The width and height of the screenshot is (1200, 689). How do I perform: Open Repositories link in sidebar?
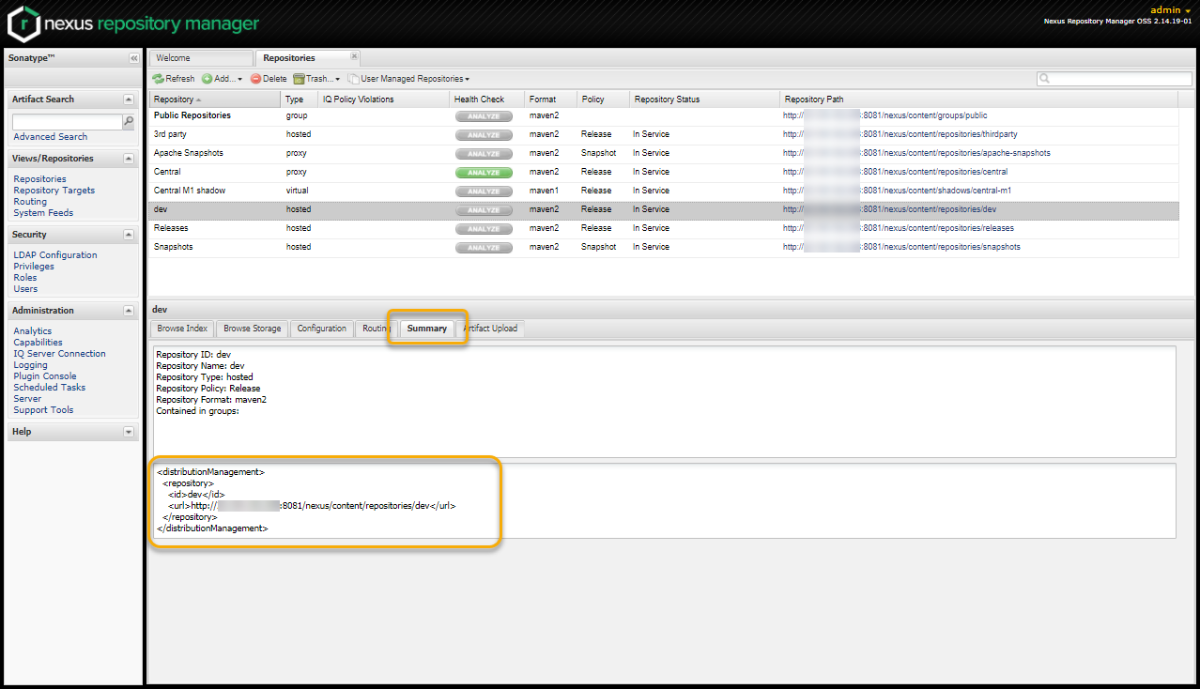point(40,179)
